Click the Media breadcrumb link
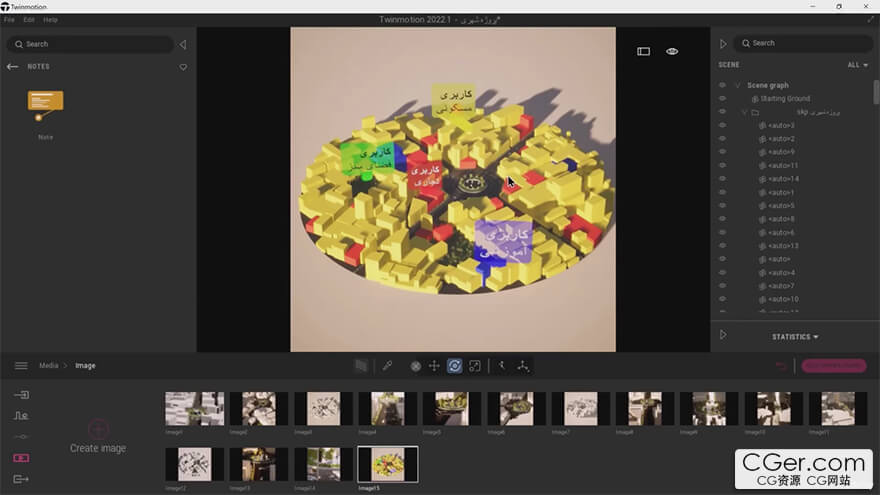The image size is (880, 495). (x=49, y=366)
